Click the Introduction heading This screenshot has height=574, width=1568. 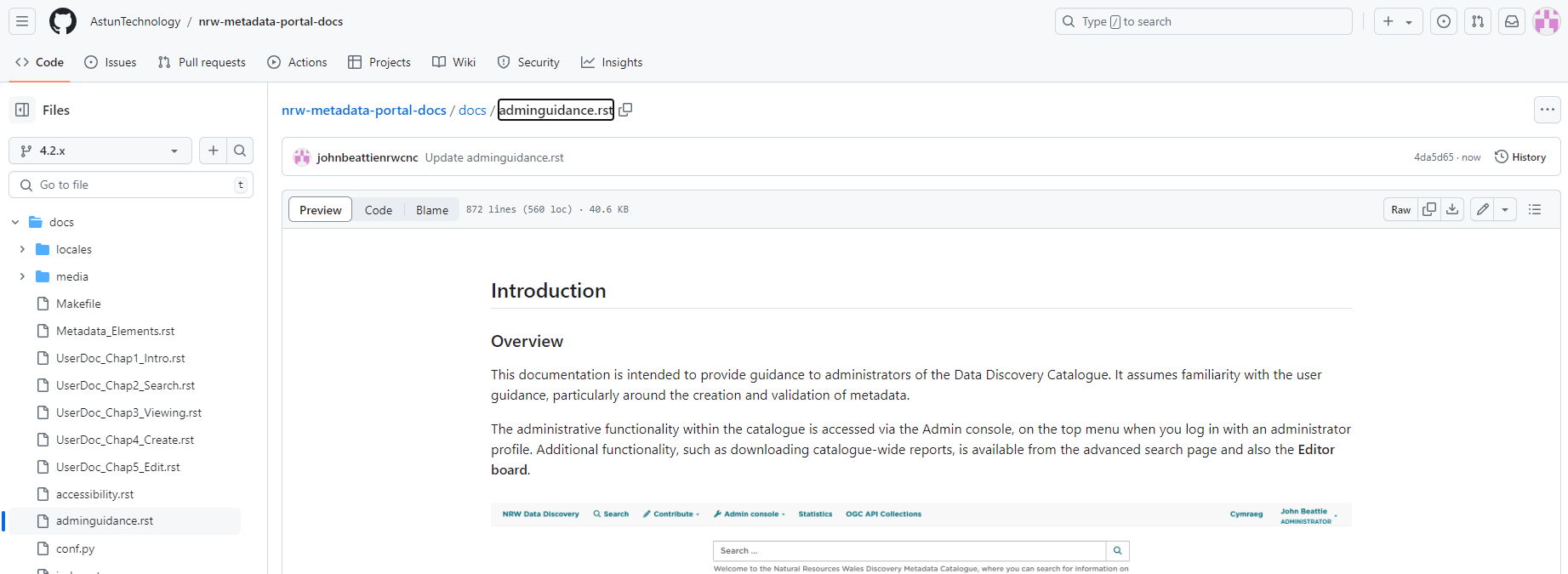point(548,291)
